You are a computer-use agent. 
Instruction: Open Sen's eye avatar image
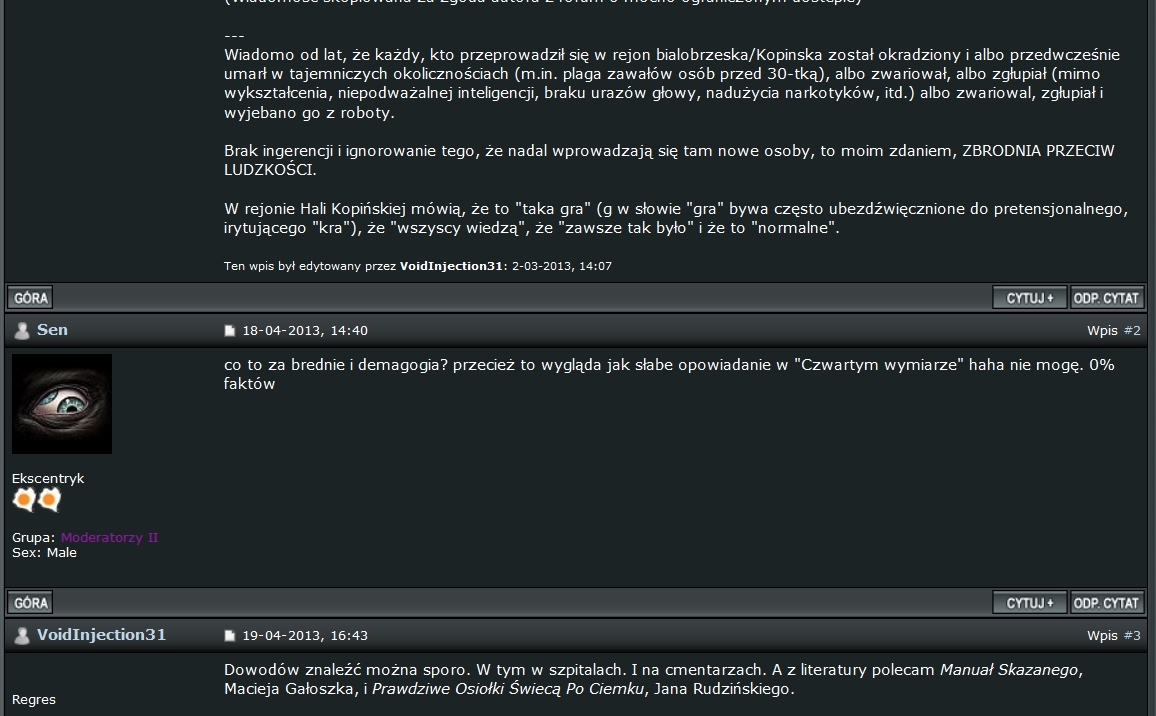click(x=62, y=404)
